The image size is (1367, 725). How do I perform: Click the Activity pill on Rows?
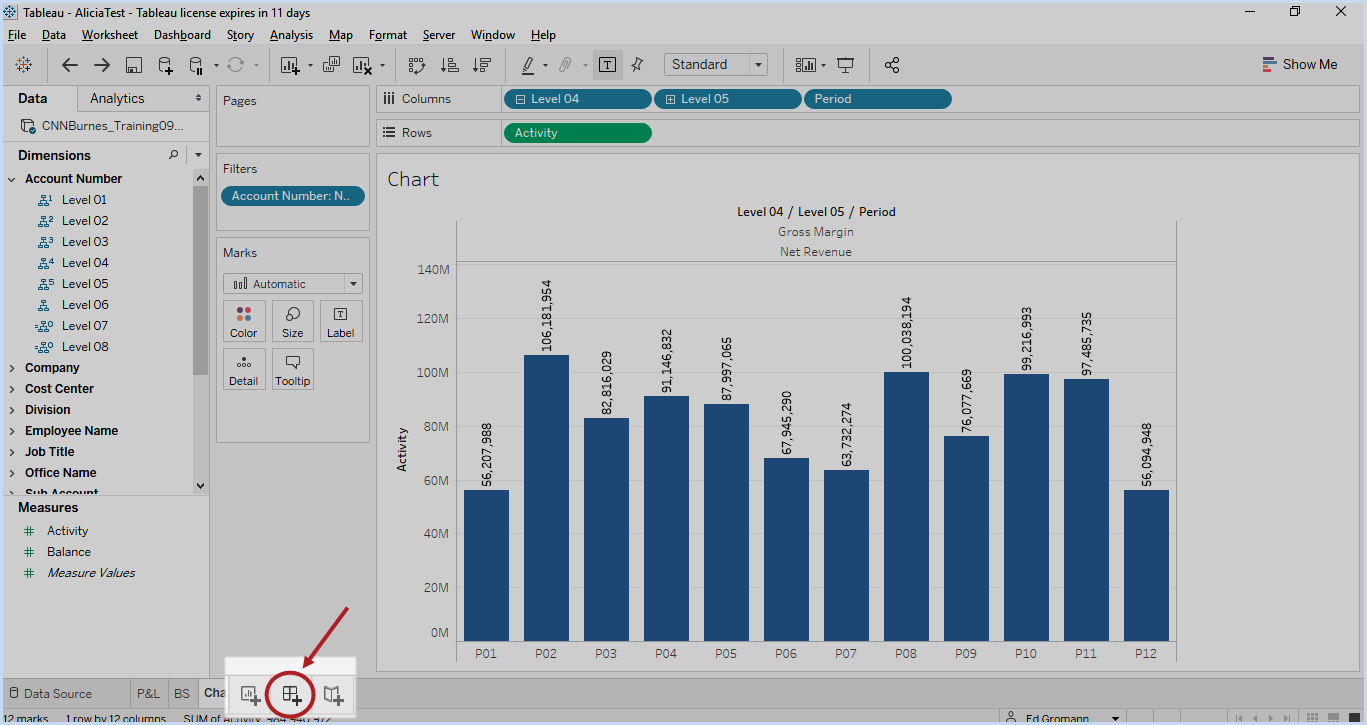click(x=578, y=133)
